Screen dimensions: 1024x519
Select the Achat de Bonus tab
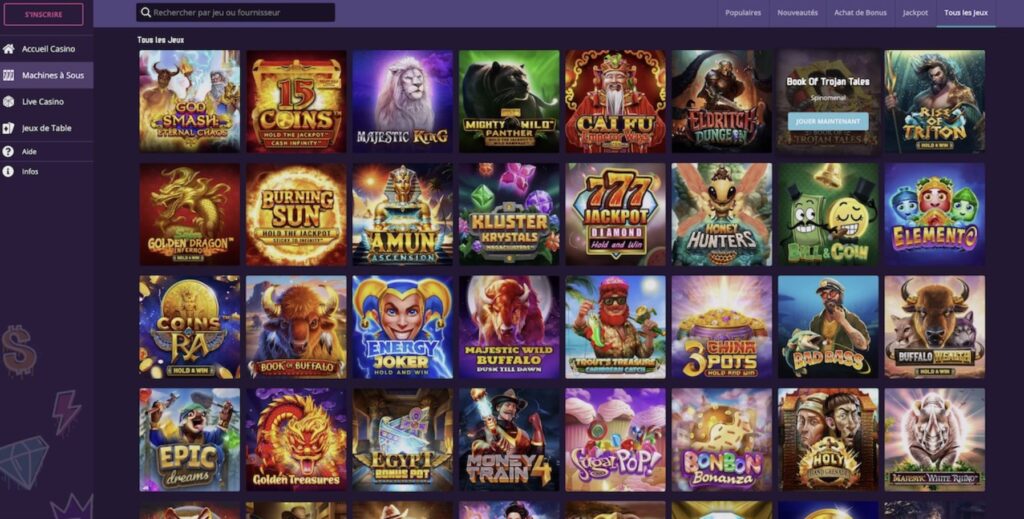pyautogui.click(x=860, y=13)
